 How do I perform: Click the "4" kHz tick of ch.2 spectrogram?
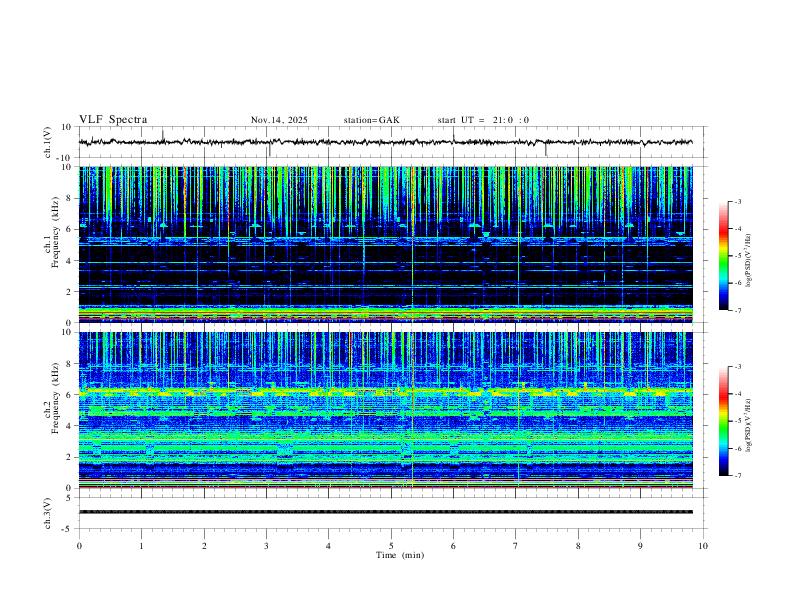(x=69, y=426)
